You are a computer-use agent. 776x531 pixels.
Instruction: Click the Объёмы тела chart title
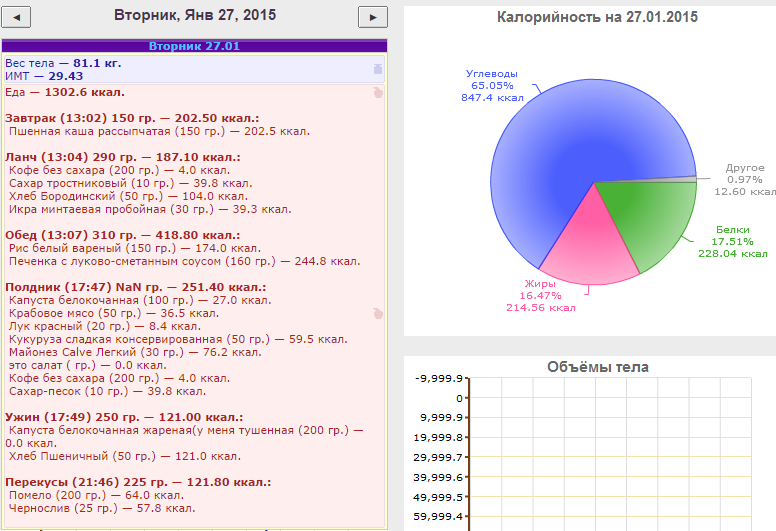[x=598, y=367]
